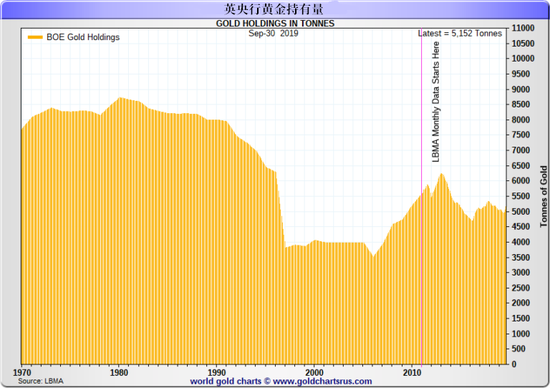The height and width of the screenshot is (388, 550).
Task: Click the 5000 y-axis label
Action: click(521, 212)
